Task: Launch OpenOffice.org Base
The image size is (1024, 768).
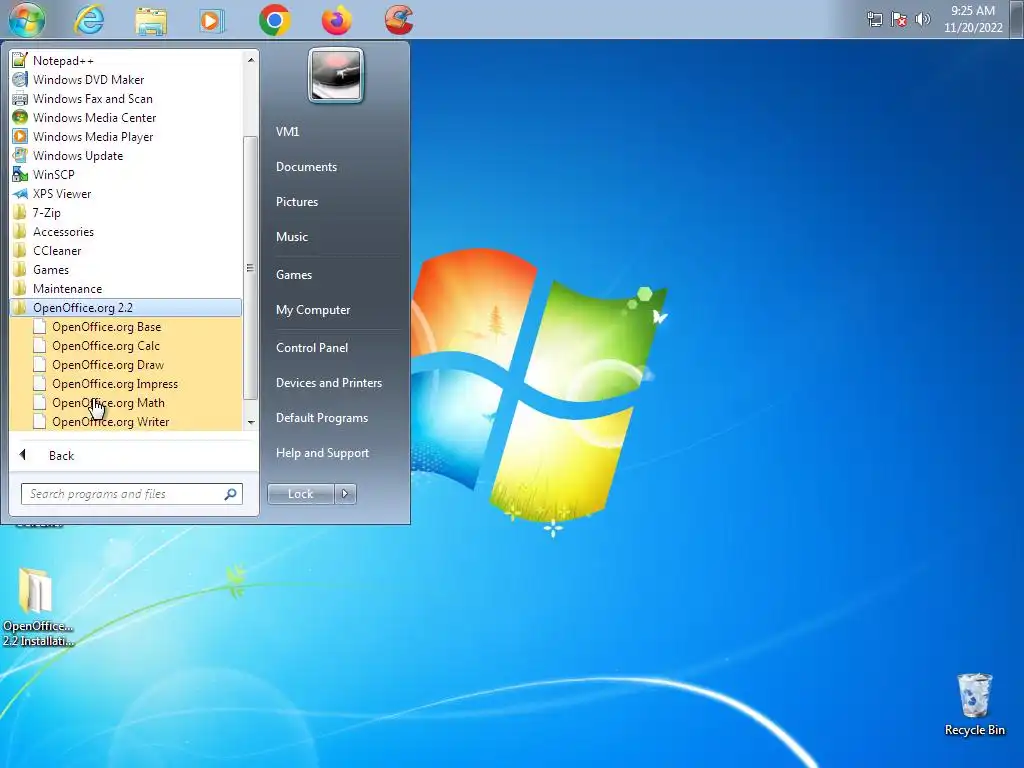Action: point(126,327)
